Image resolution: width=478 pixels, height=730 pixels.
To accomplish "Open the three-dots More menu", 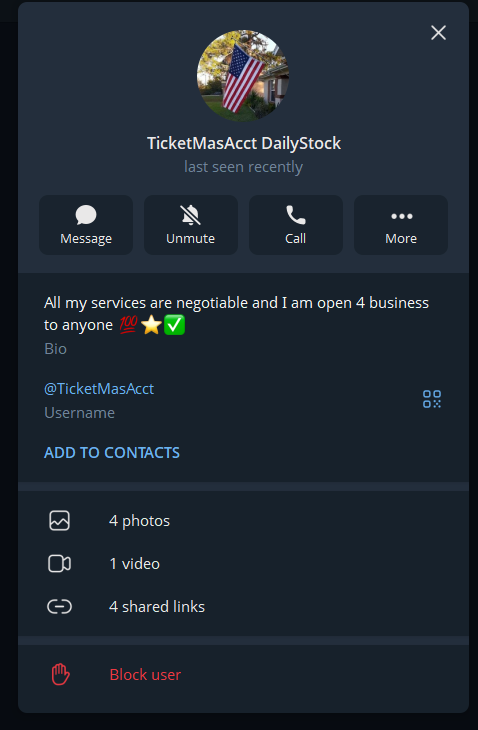I will click(401, 216).
